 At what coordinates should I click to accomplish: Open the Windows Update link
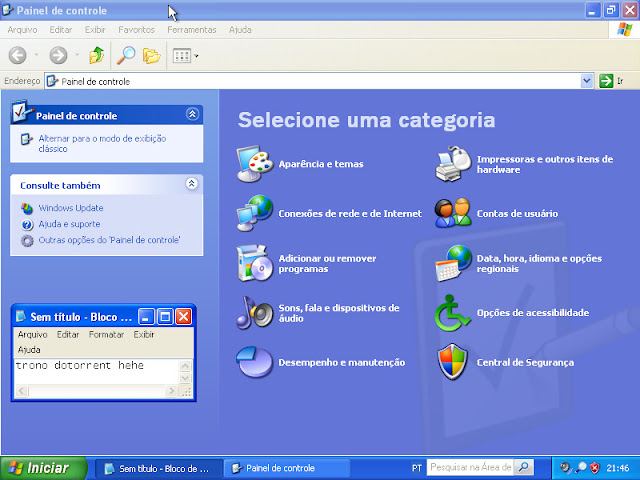[71, 208]
